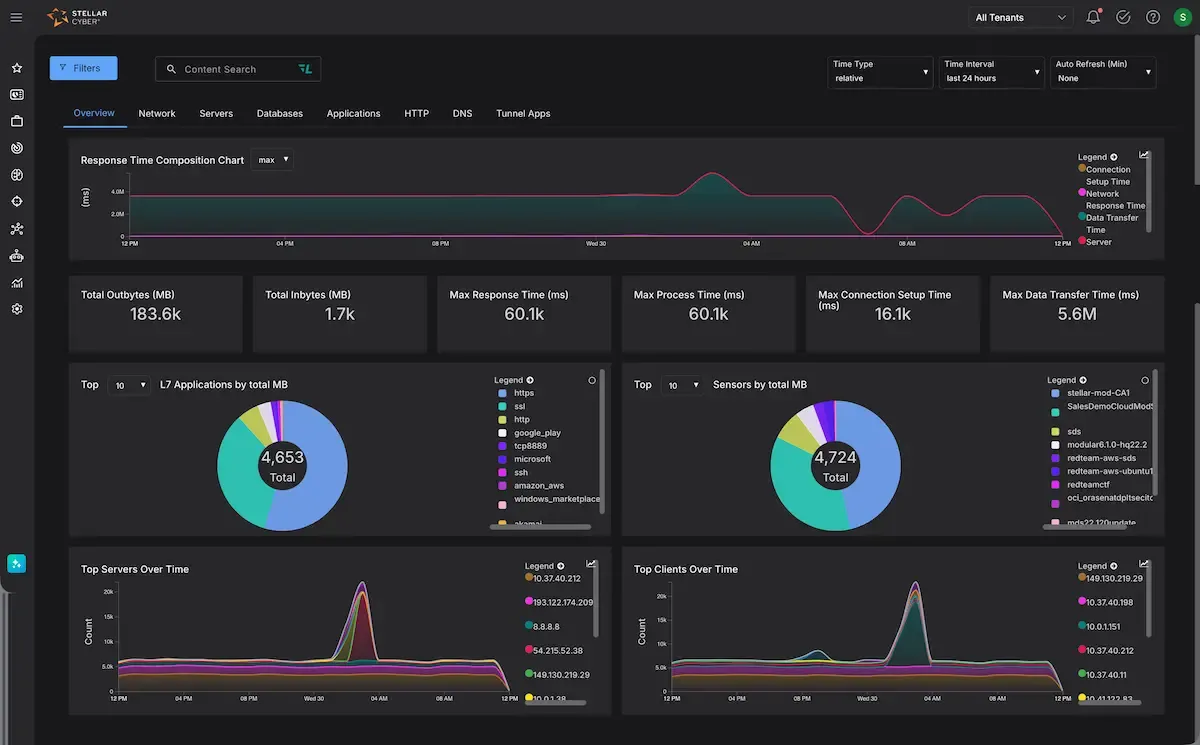Screen dimensions: 1200x745
Task: Click the brain icon in left sidebar
Action: coord(17,175)
